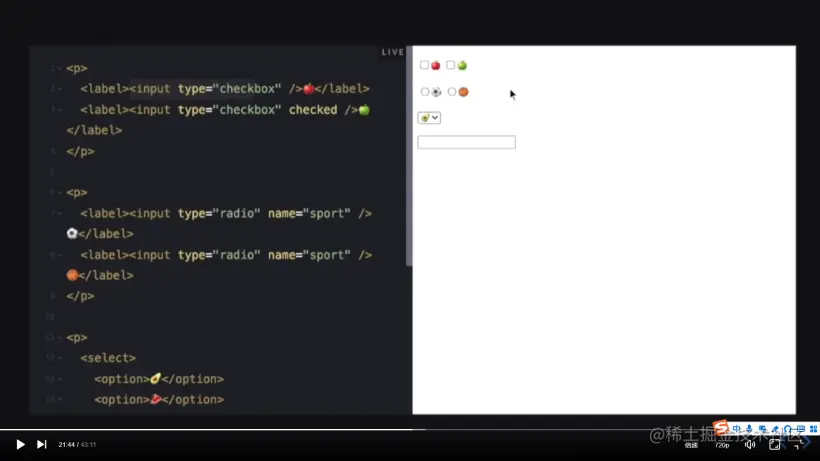
Task: Focus the empty text input in preview
Action: click(466, 142)
